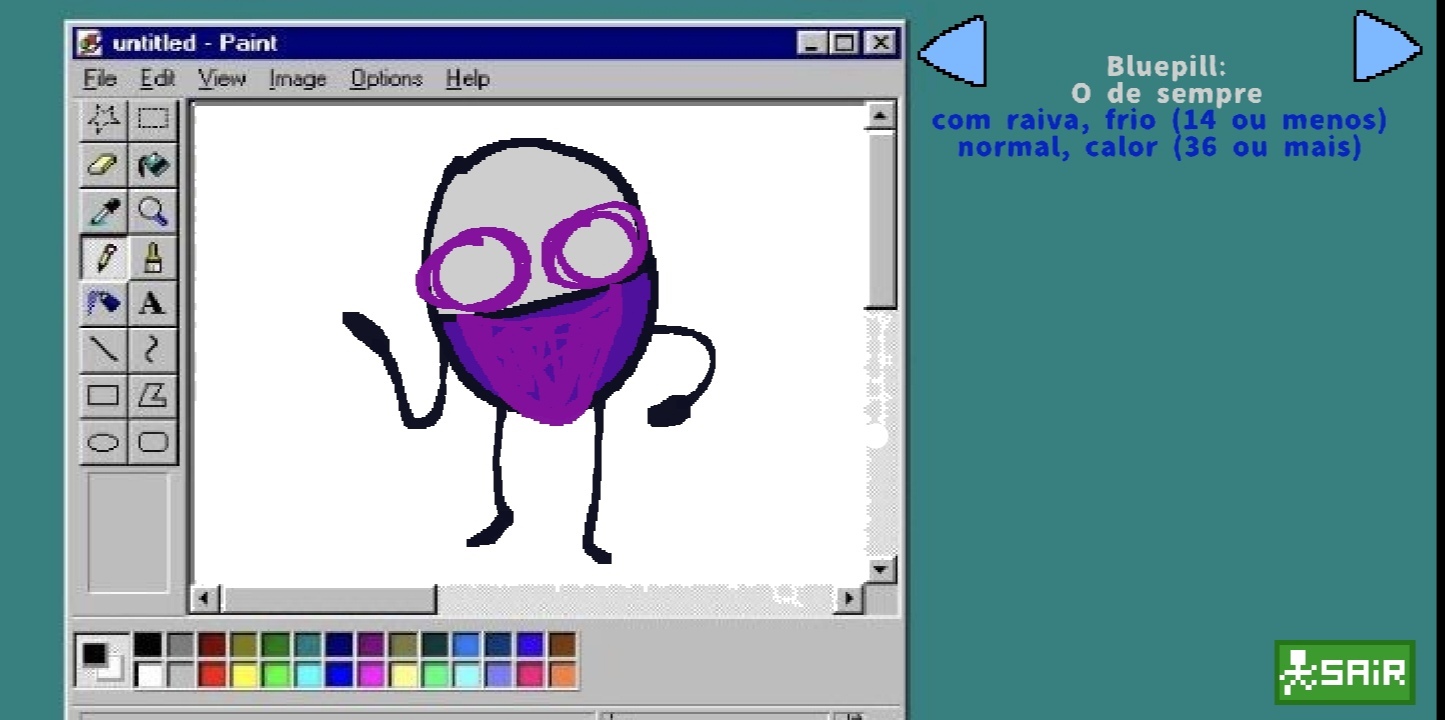Click the purple mask on the drawn character
1445x720 pixels.
click(548, 355)
